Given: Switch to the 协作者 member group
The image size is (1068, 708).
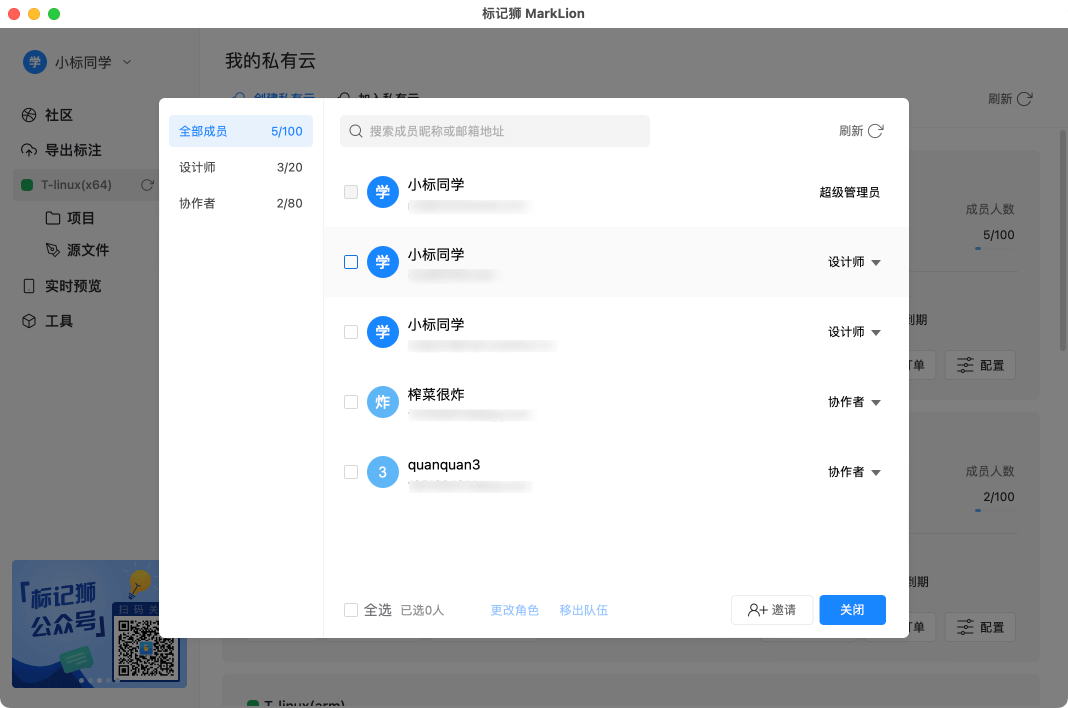Looking at the screenshot, I should click(240, 203).
